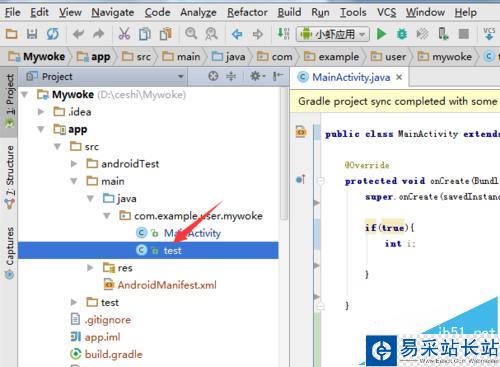This screenshot has width=500, height=367.
Task: Open the Code menu
Action: pos(157,12)
